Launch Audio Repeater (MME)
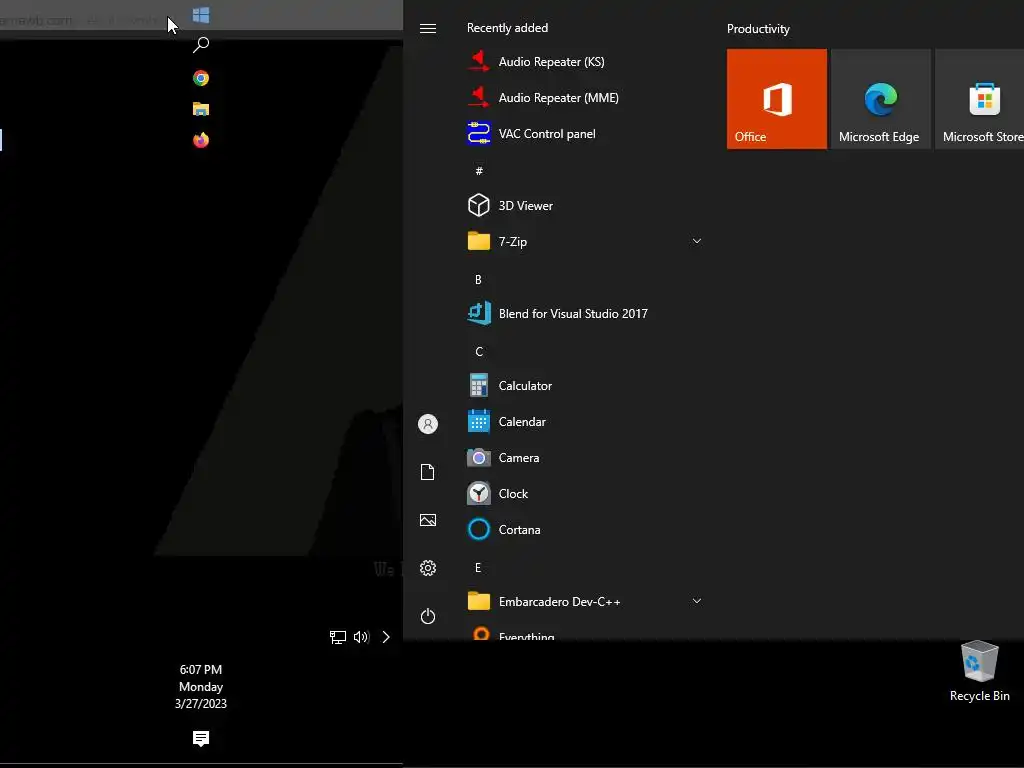The height and width of the screenshot is (768, 1024). tap(586, 97)
